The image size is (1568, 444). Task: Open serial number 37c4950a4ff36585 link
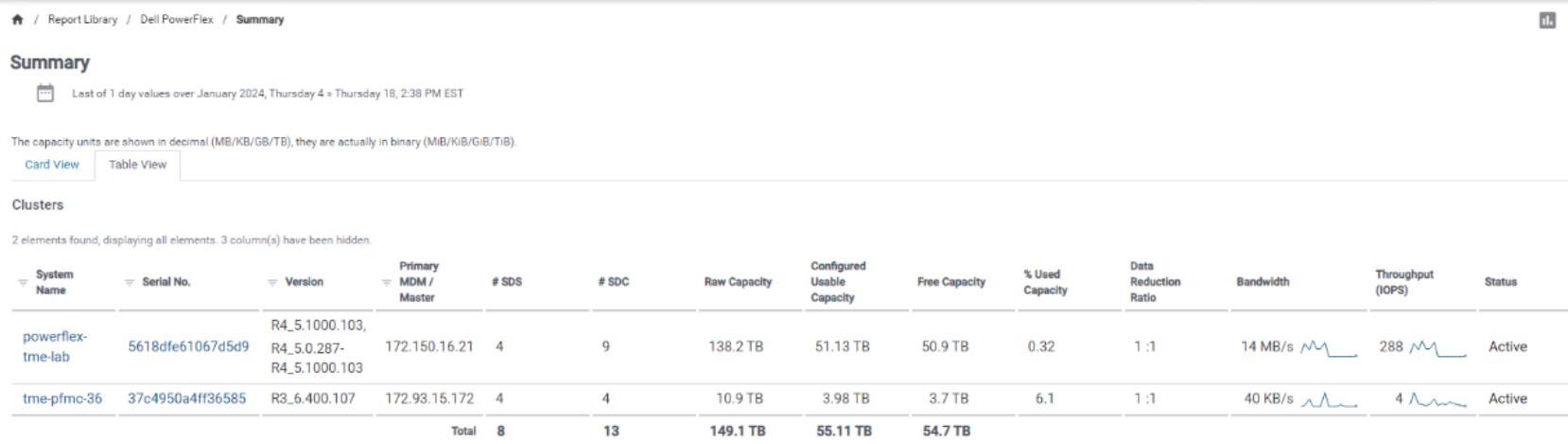186,399
